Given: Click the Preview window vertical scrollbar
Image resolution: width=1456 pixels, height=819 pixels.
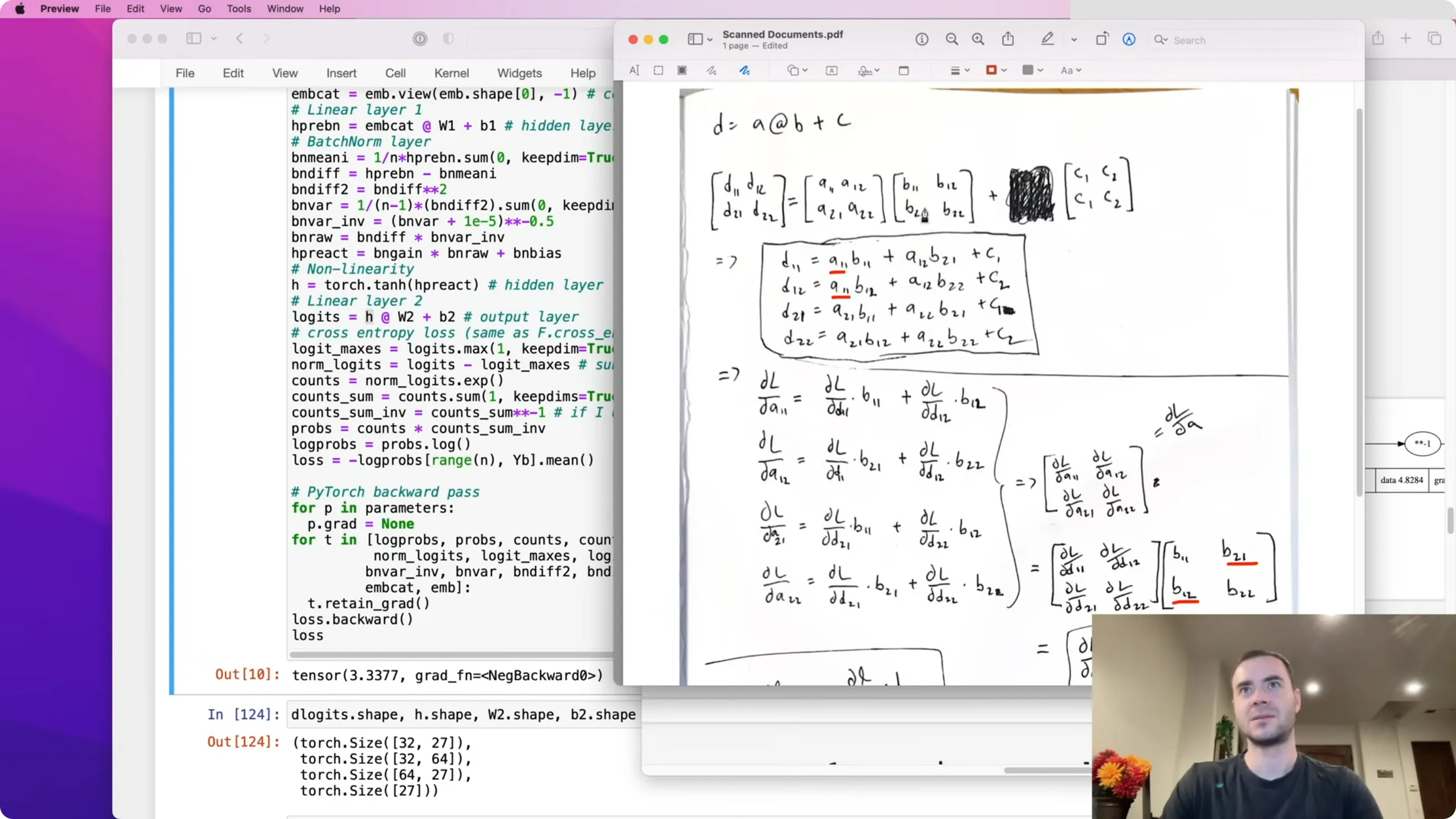Looking at the screenshot, I should pos(1360,302).
